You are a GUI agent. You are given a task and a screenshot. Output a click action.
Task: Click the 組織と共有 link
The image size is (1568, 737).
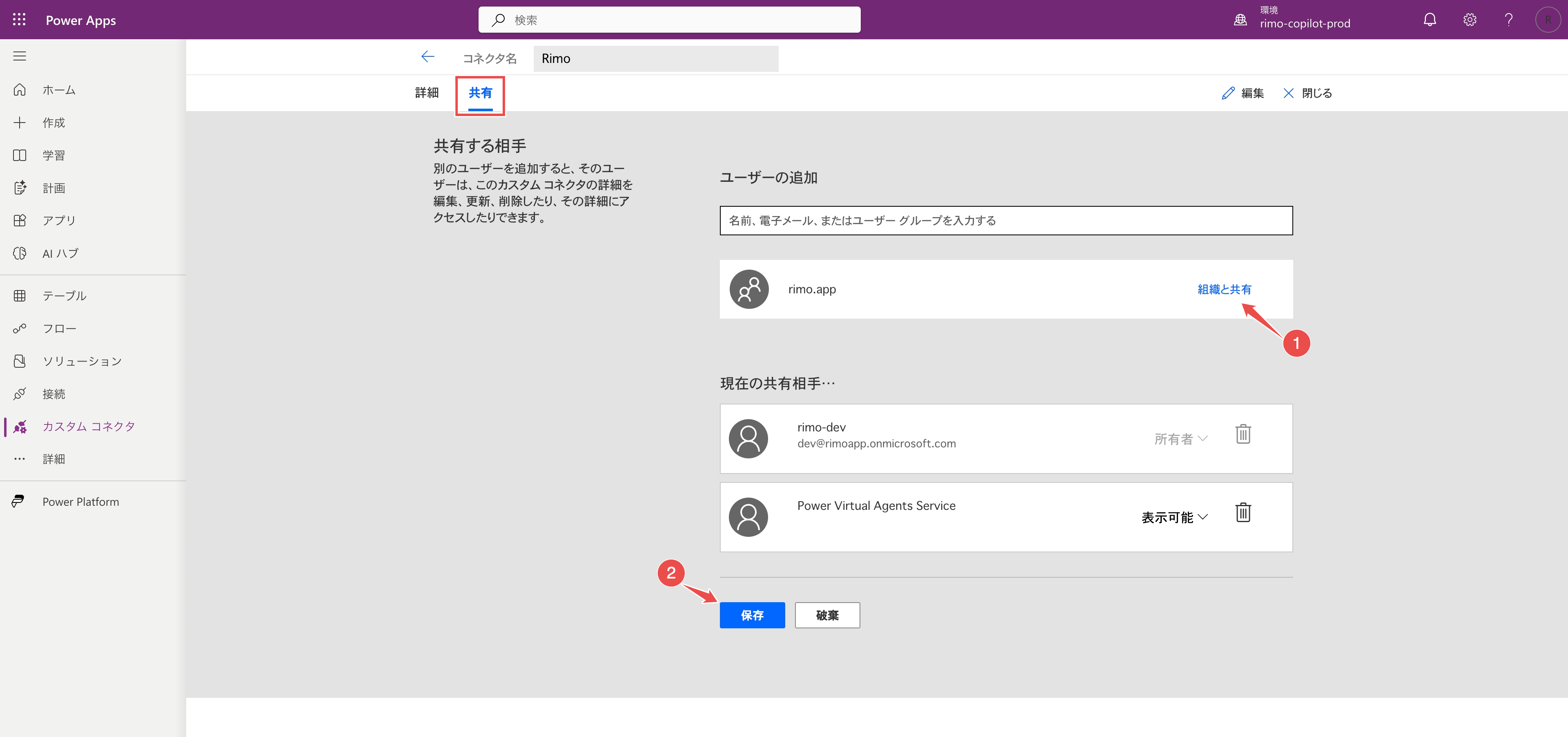point(1224,289)
